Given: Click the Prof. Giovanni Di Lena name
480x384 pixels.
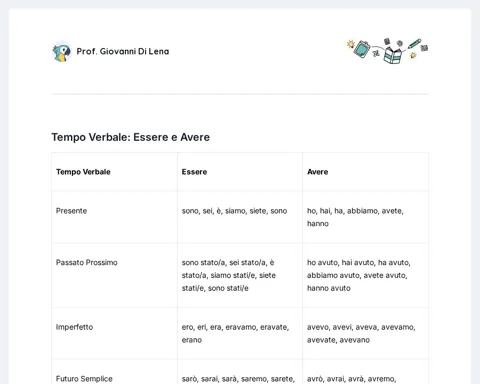Looking at the screenshot, I should coord(123,51).
